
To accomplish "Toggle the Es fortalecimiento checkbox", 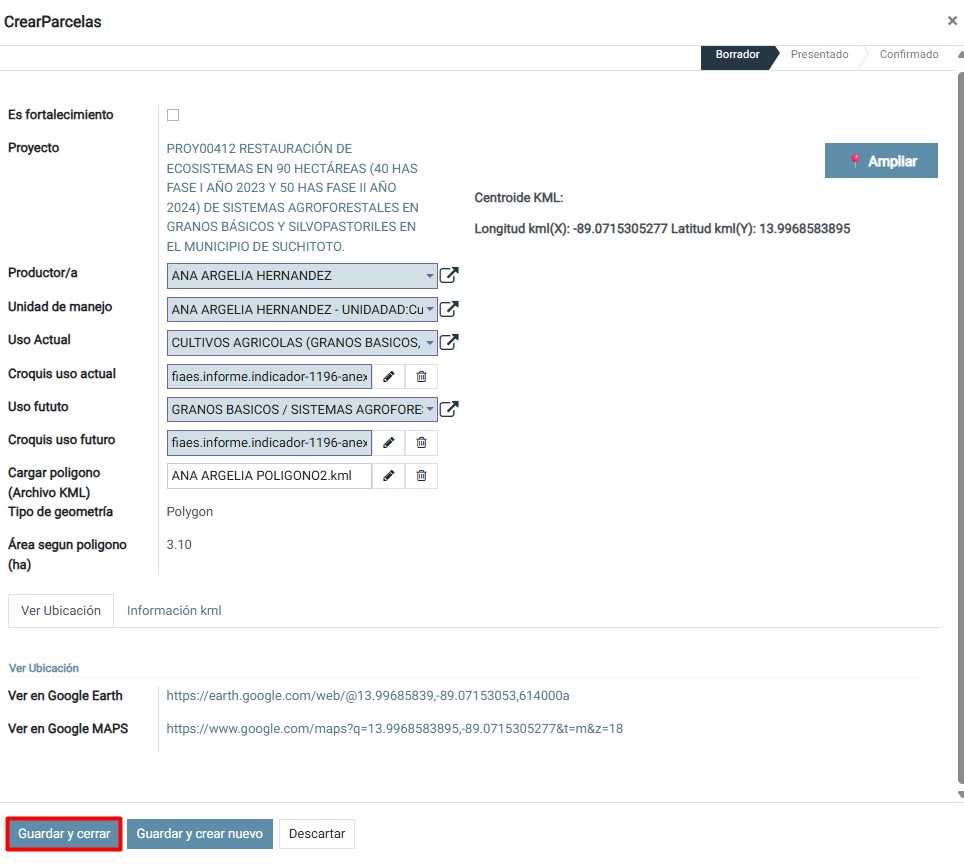I will coord(173,115).
